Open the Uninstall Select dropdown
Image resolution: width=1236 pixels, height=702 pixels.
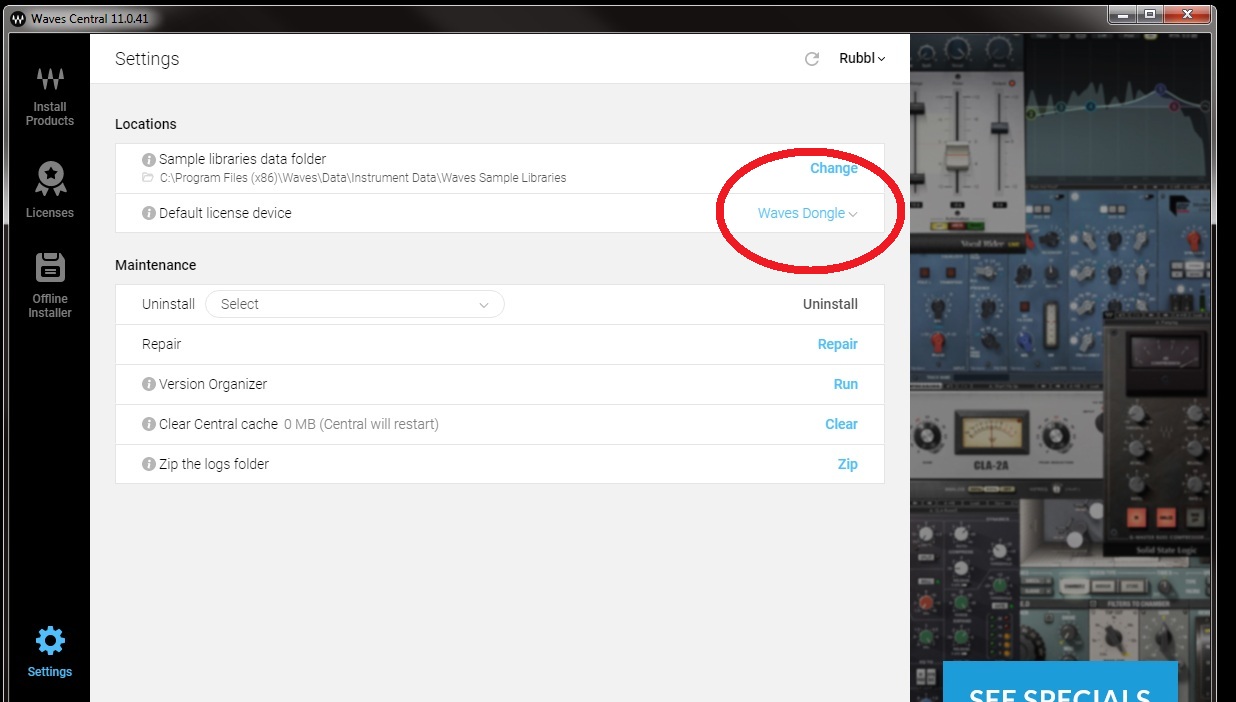click(354, 304)
